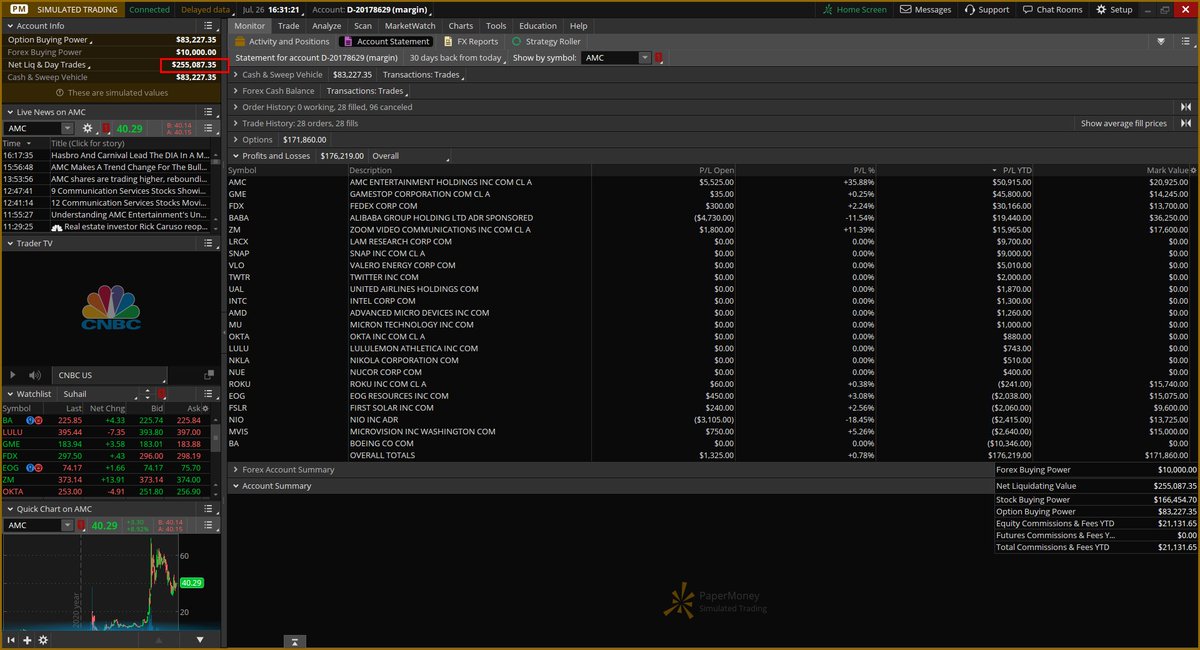Open Setup gear menu
Image resolution: width=1200 pixels, height=650 pixels.
[x=1114, y=9]
